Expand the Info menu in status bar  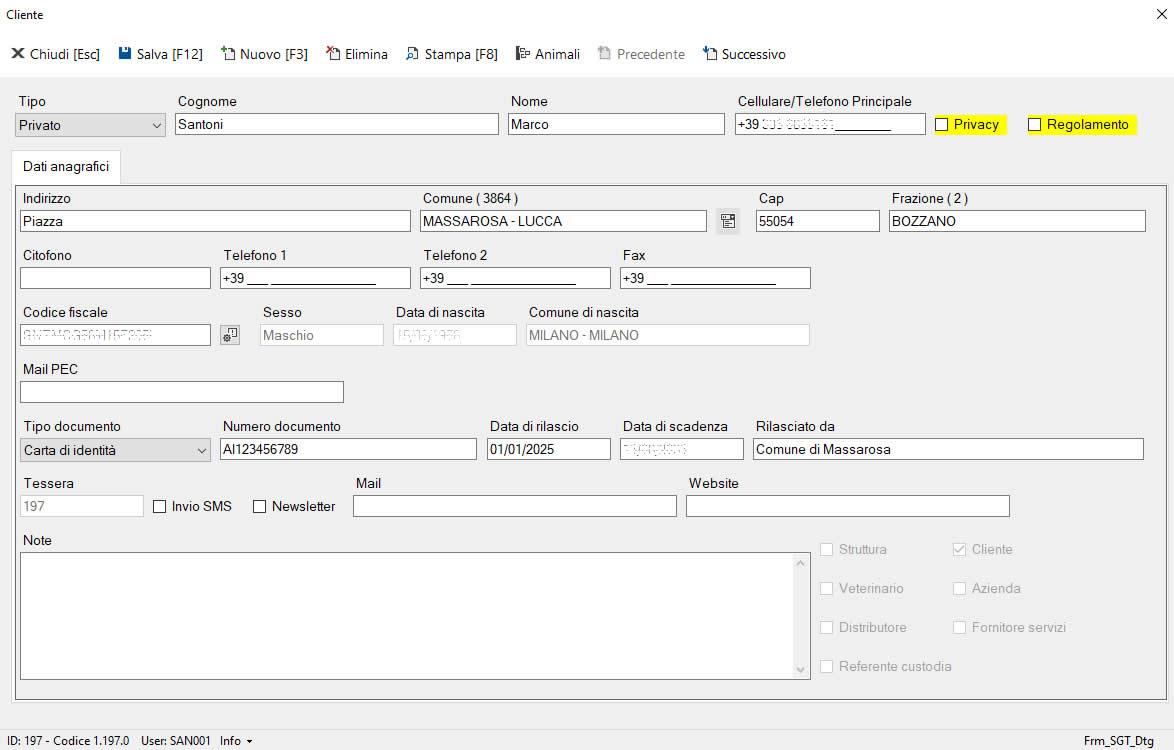[236, 741]
